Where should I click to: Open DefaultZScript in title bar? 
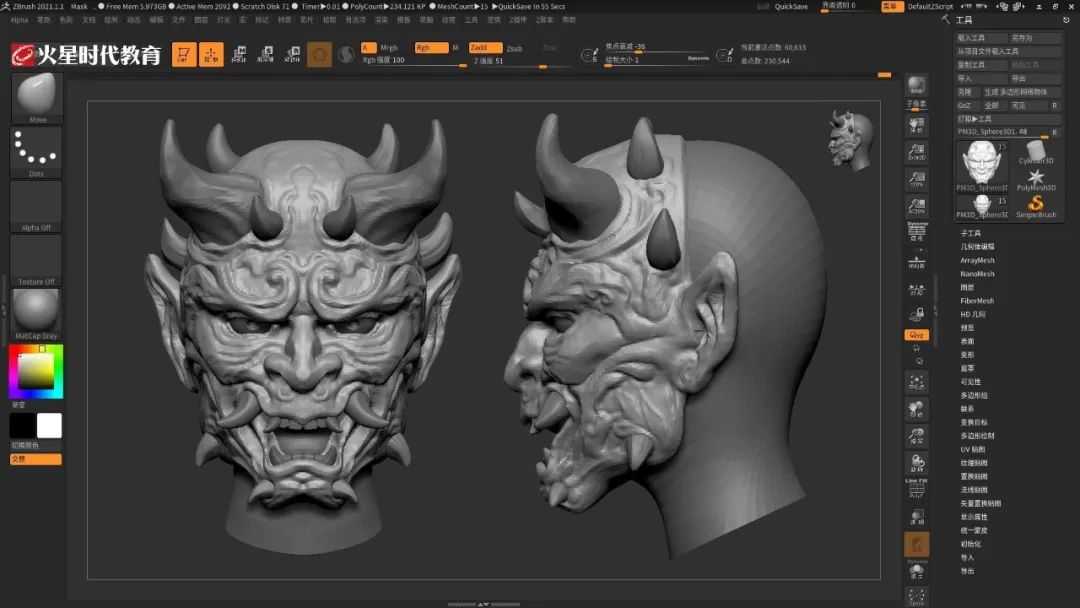point(931,6)
